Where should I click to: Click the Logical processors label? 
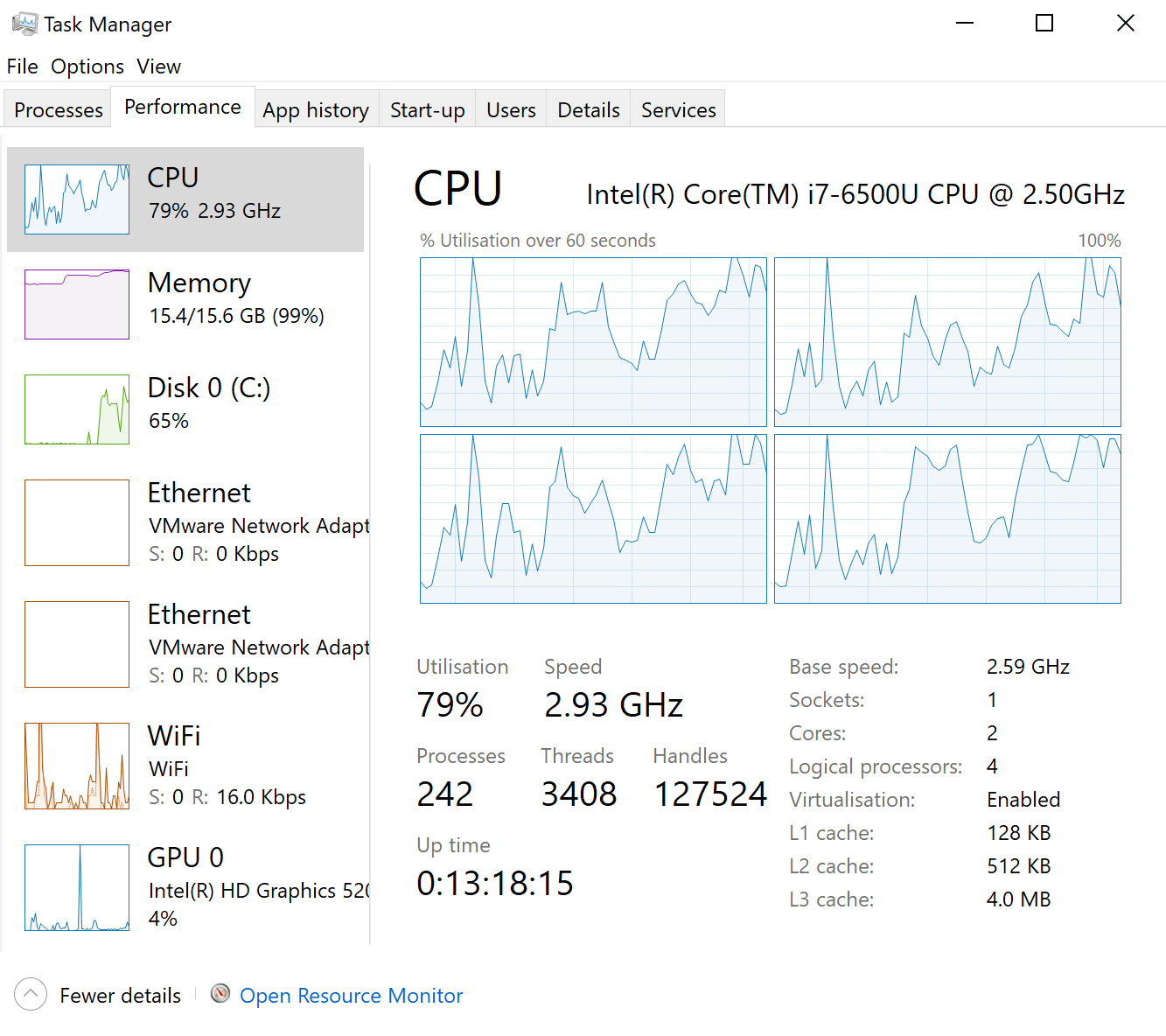876,767
